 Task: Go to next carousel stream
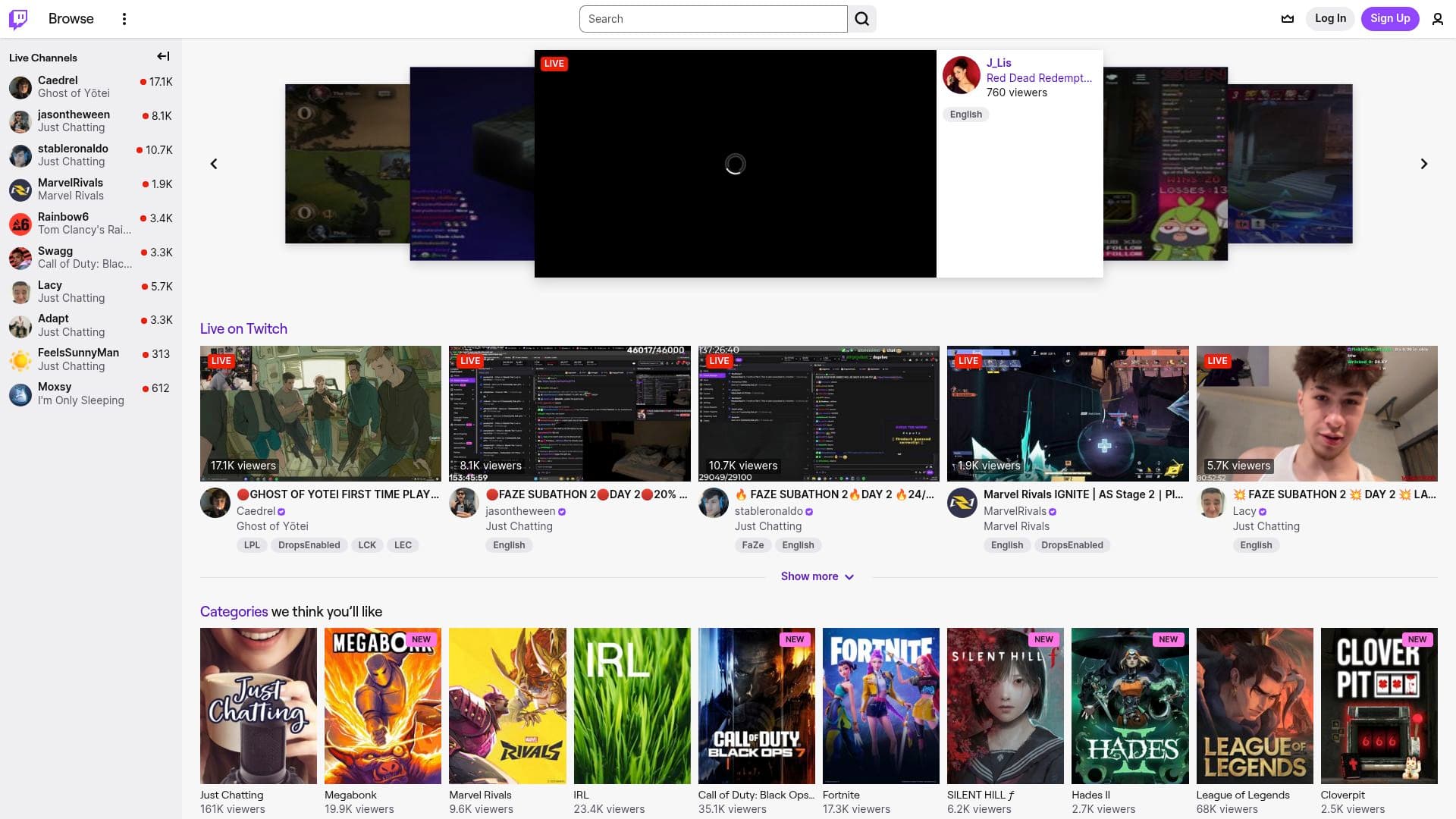[x=1424, y=164]
